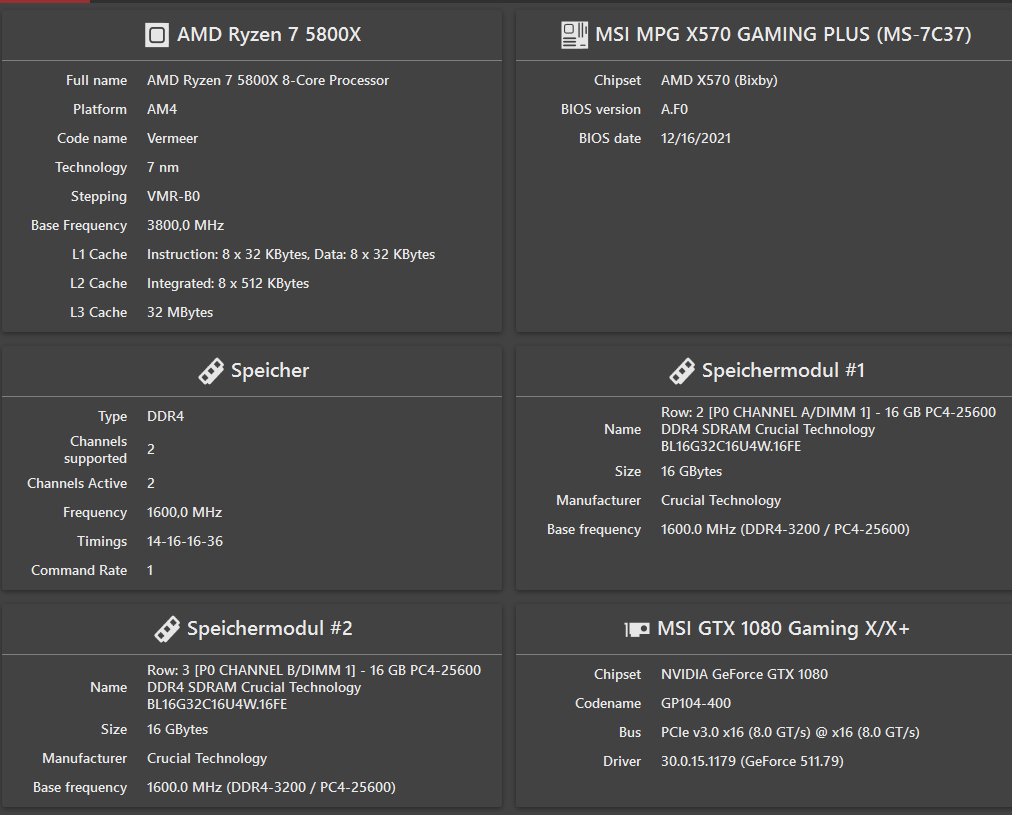Click Crucial Technology manufacturer in Speichermodul #1
The width and height of the screenshot is (1012, 815).
click(x=721, y=501)
